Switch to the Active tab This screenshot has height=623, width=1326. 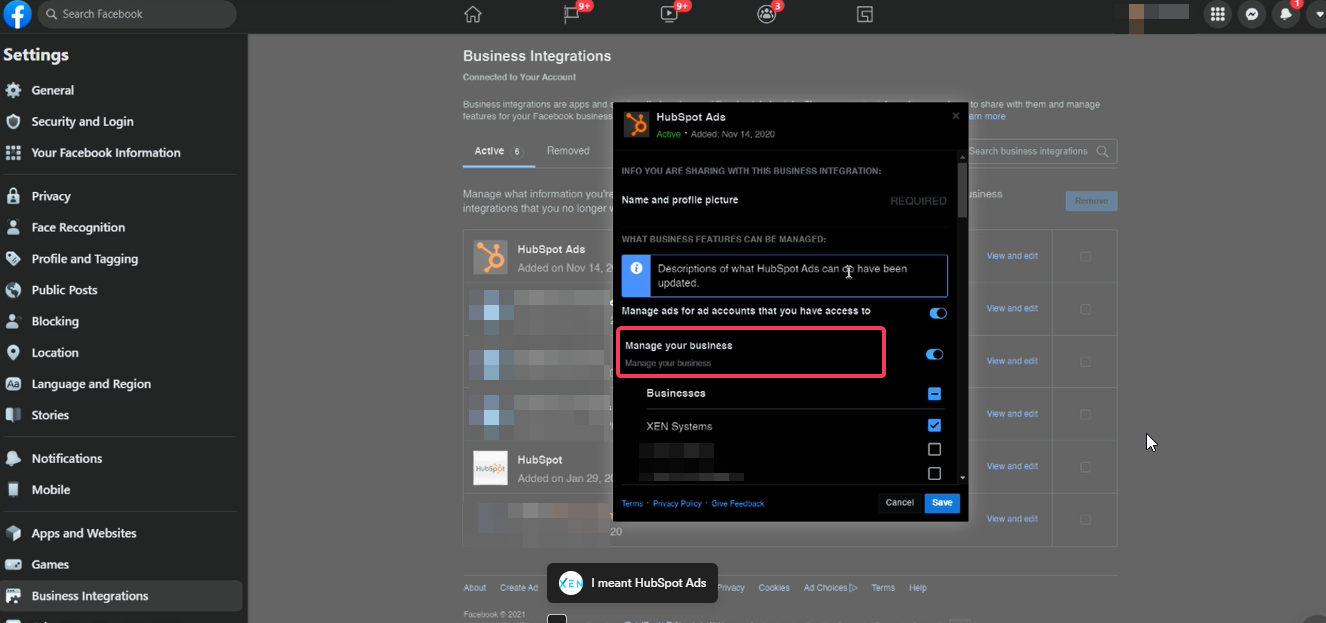(x=497, y=151)
